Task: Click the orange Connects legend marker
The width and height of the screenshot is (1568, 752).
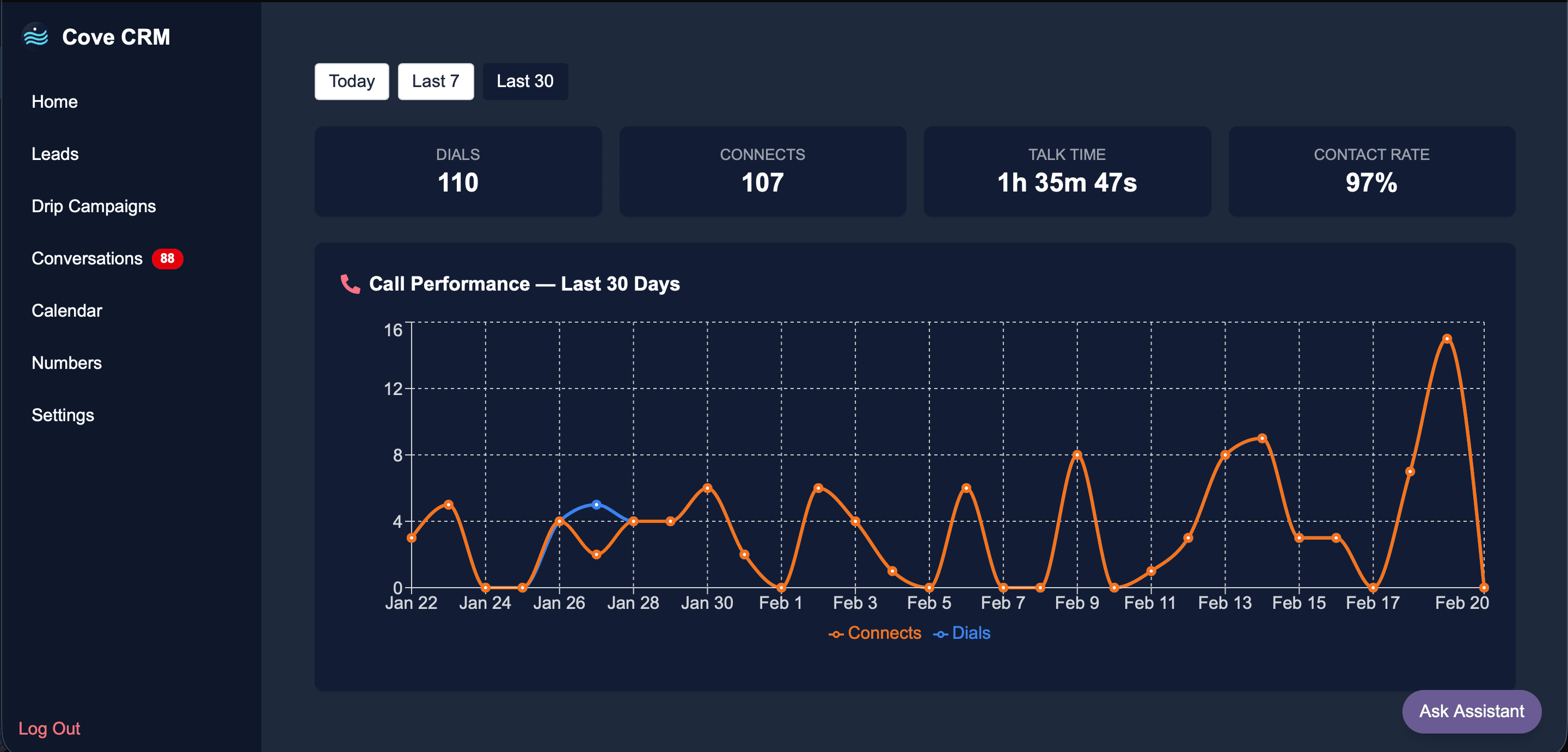Action: (836, 633)
